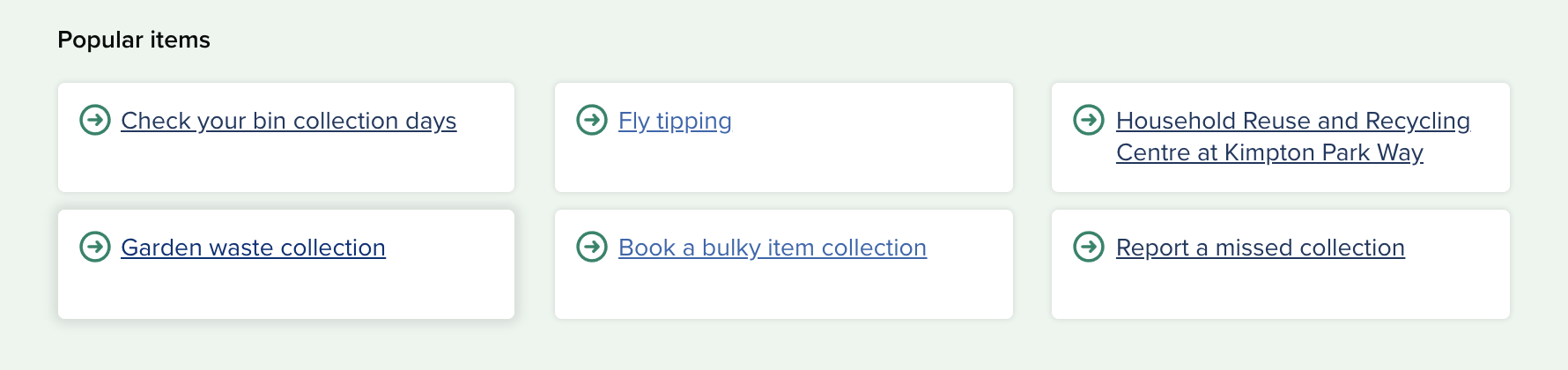The image size is (1568, 370).
Task: Open the Check your bin collection days link
Action: 289,121
